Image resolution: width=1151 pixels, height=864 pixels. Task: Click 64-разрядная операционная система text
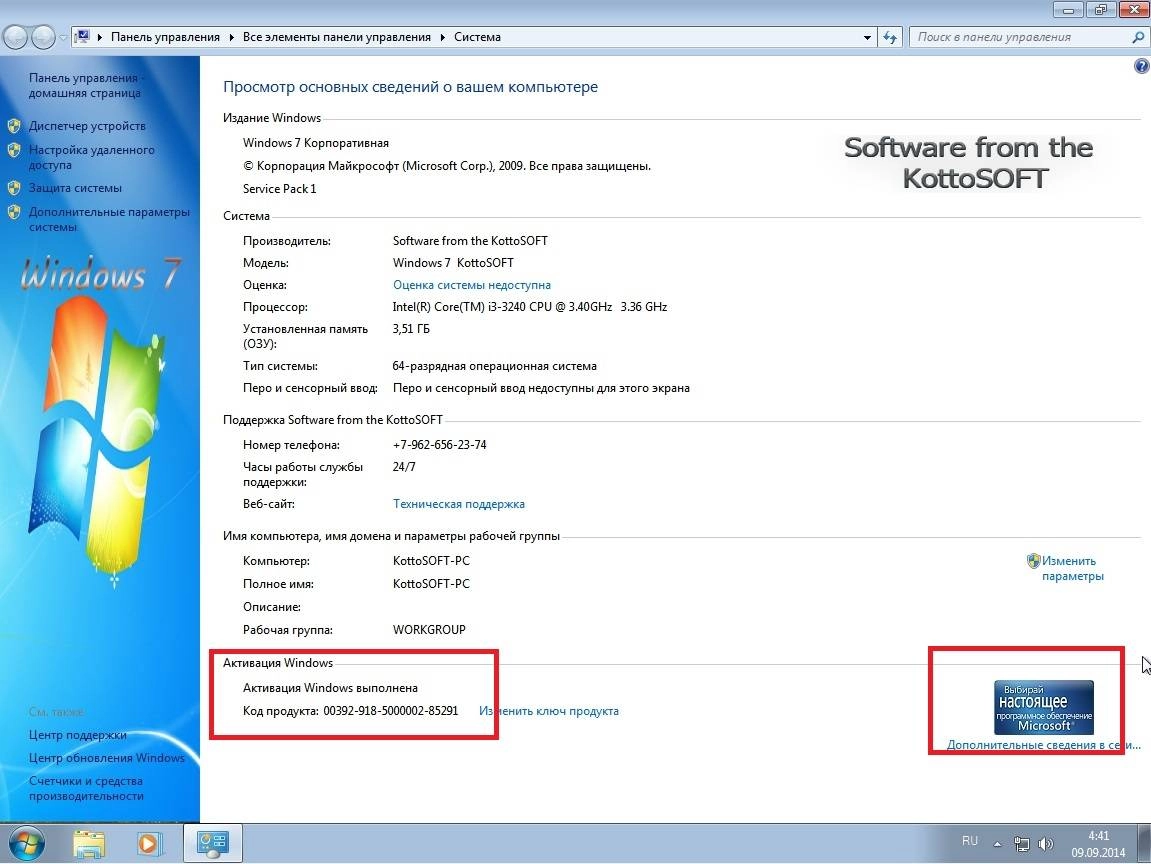(x=495, y=366)
